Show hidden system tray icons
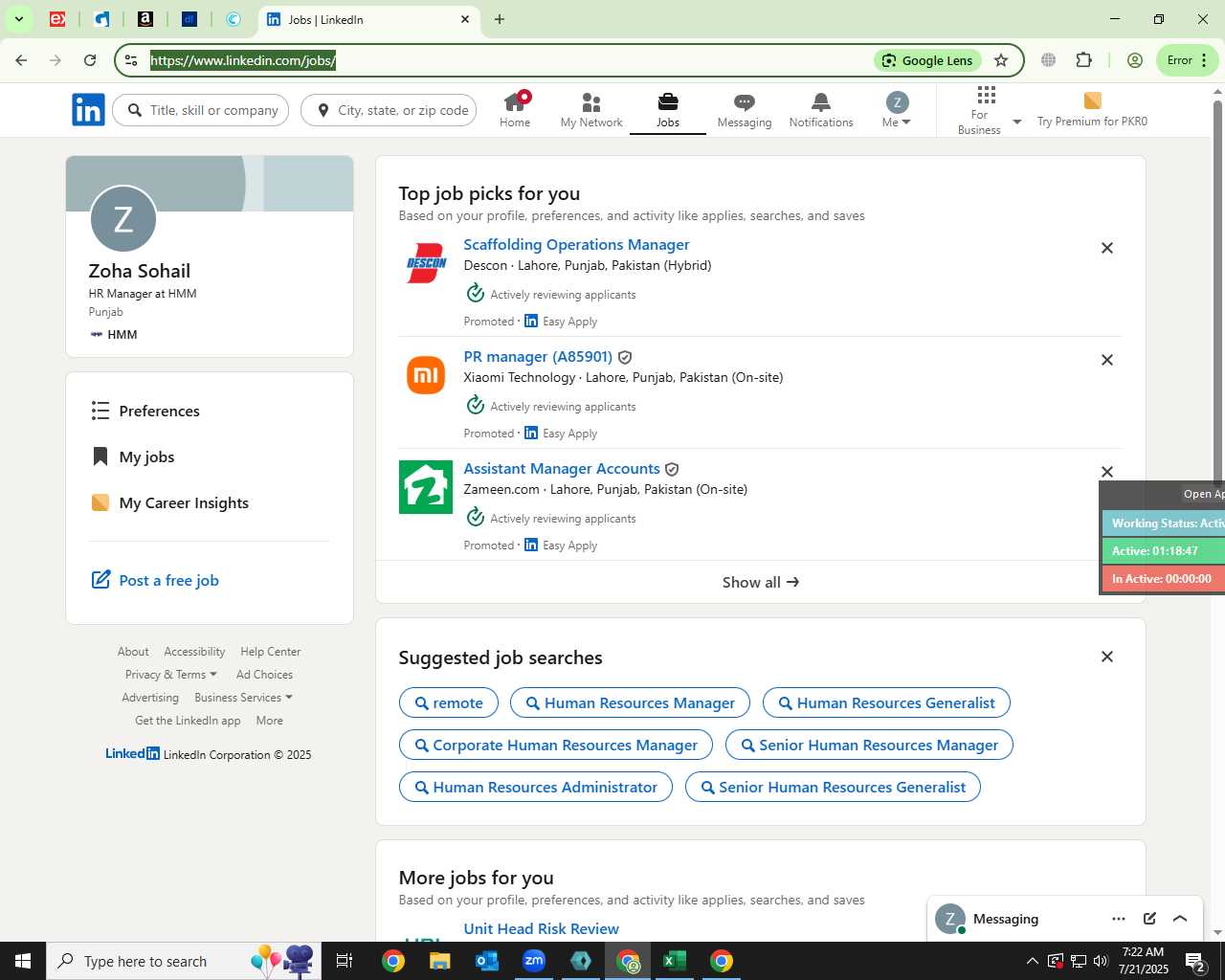The image size is (1225, 980). (x=1032, y=961)
